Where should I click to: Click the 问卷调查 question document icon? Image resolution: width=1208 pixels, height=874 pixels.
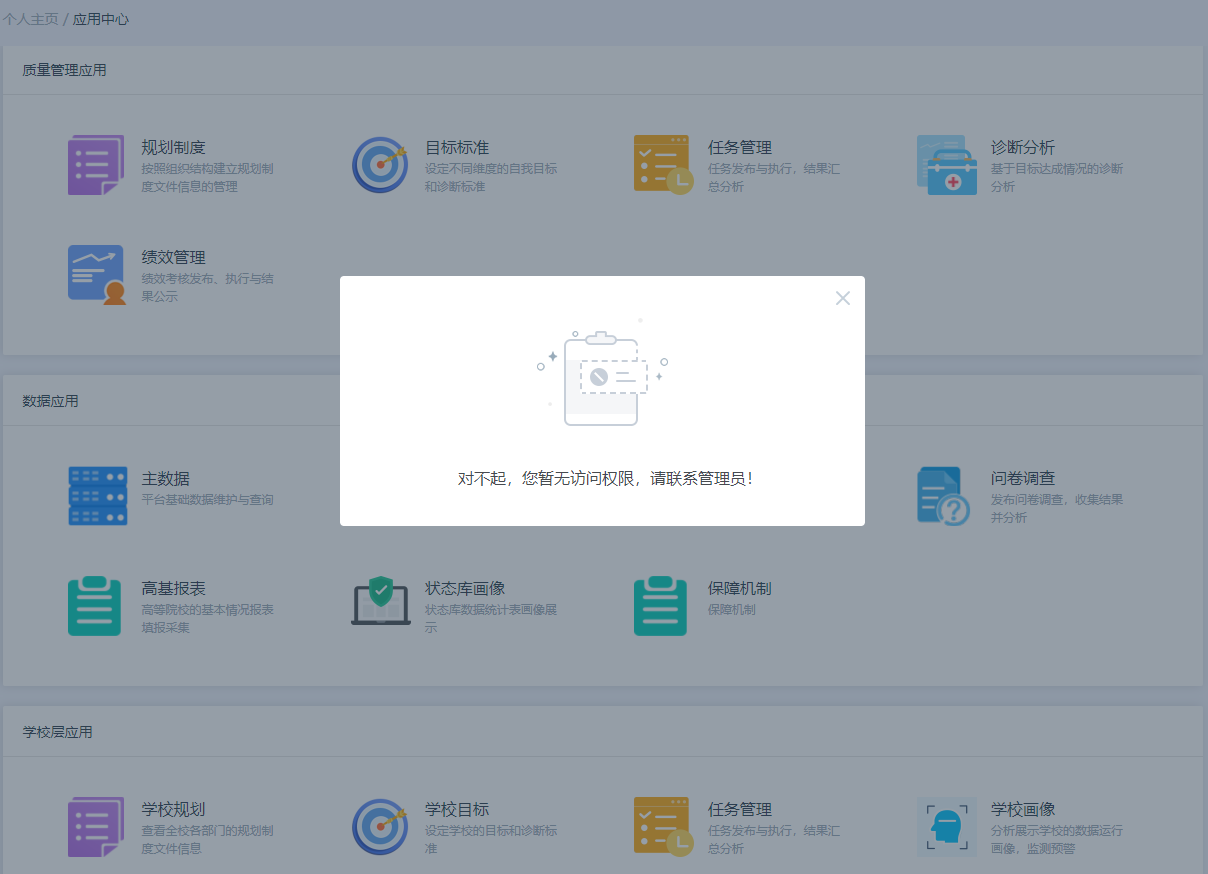pos(943,496)
